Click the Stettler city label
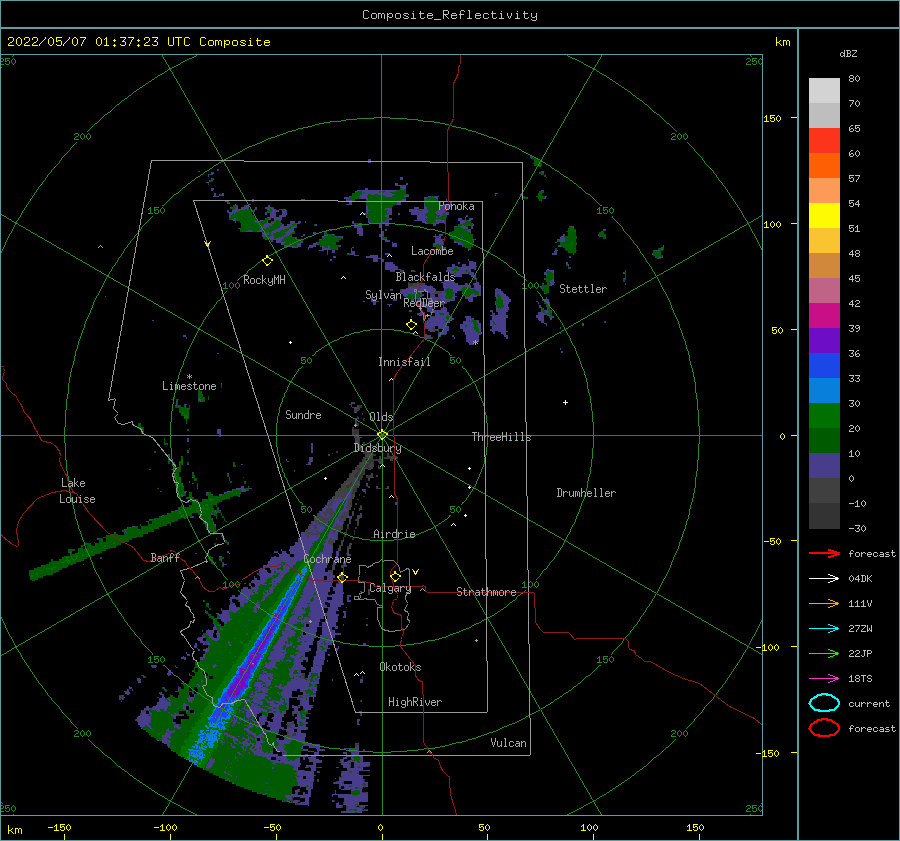Screen dimensions: 900x841 pyautogui.click(x=583, y=289)
